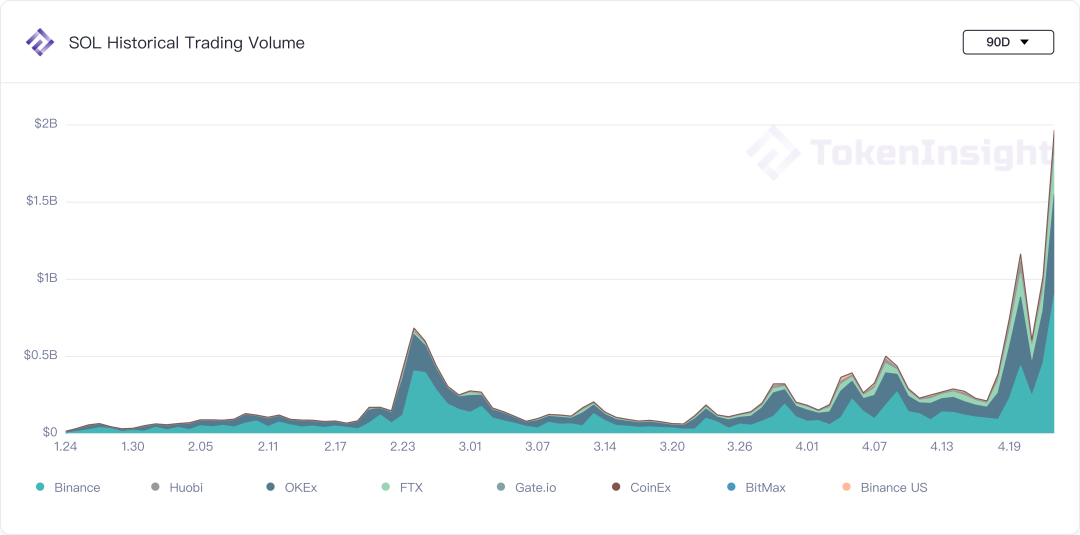Click the brown CoinEx legend color dot
Image resolution: width=1080 pixels, height=535 pixels.
[x=616, y=487]
